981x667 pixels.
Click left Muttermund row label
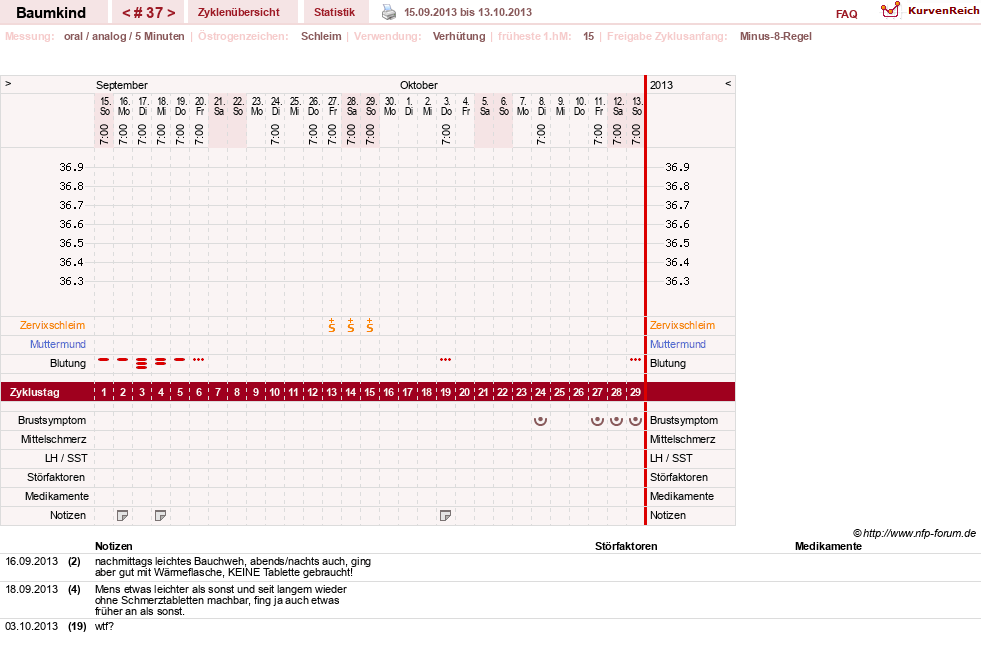point(58,344)
